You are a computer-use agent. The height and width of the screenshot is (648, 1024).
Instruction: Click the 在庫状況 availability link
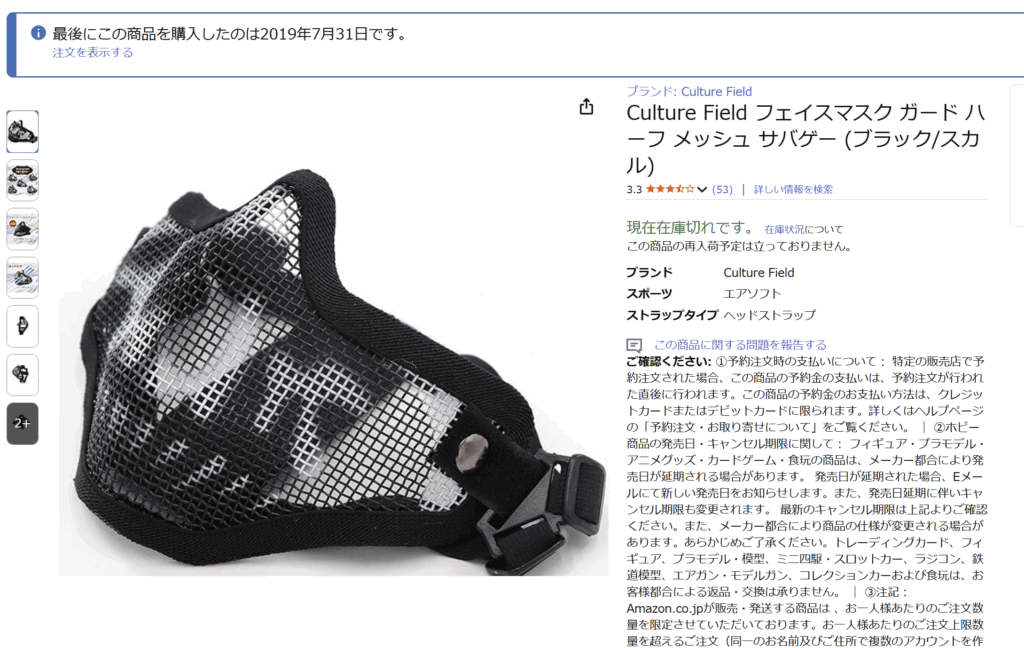point(784,229)
